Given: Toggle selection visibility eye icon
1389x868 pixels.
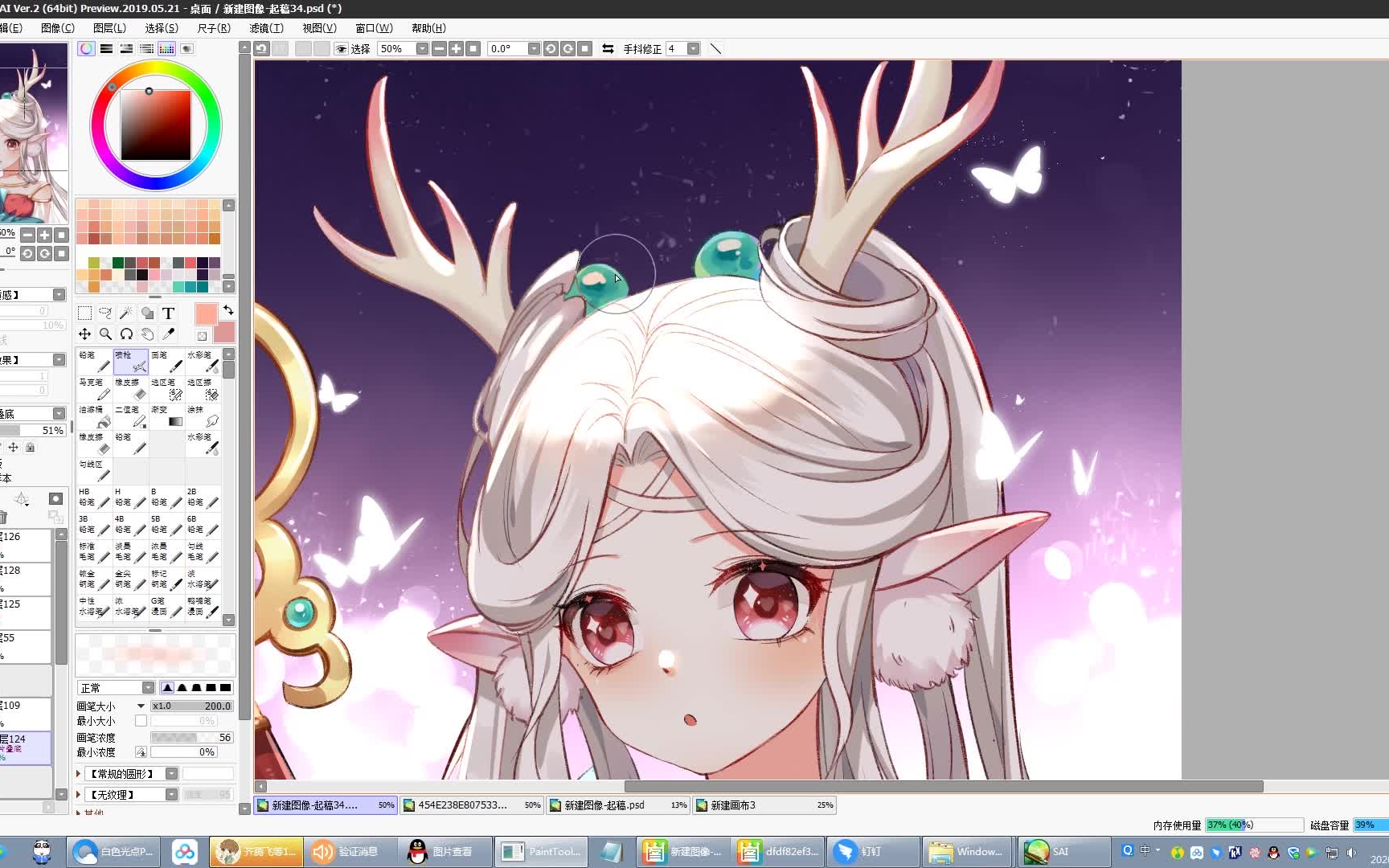Looking at the screenshot, I should coord(341,49).
